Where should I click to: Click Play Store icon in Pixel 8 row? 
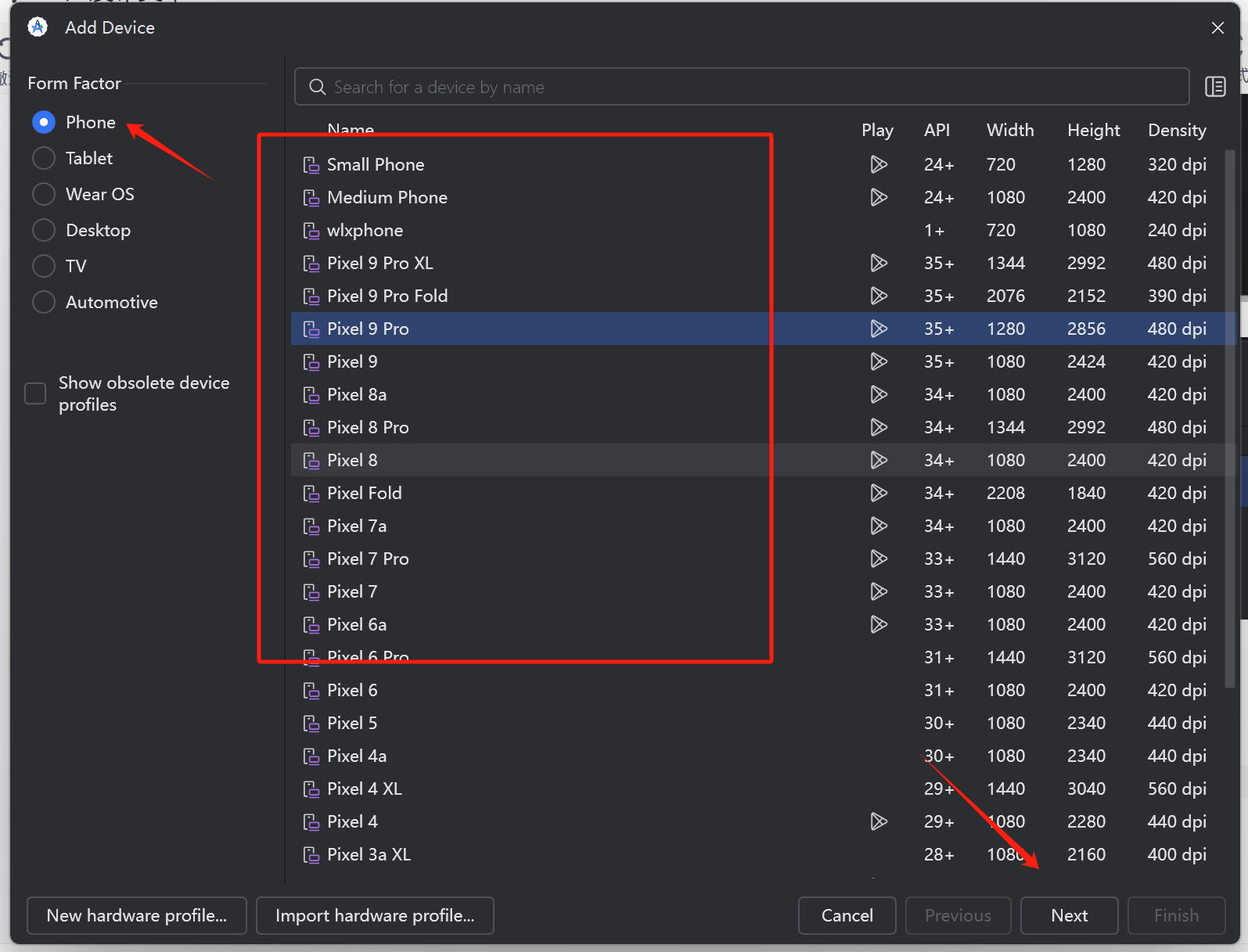(879, 460)
